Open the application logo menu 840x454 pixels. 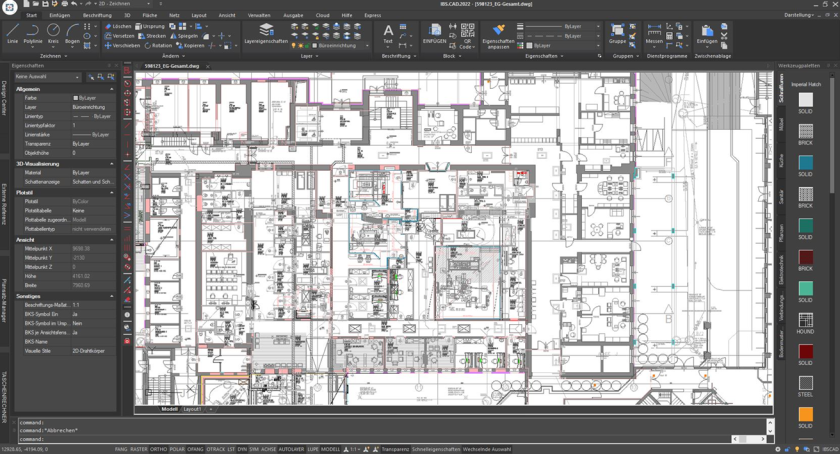coord(10,6)
